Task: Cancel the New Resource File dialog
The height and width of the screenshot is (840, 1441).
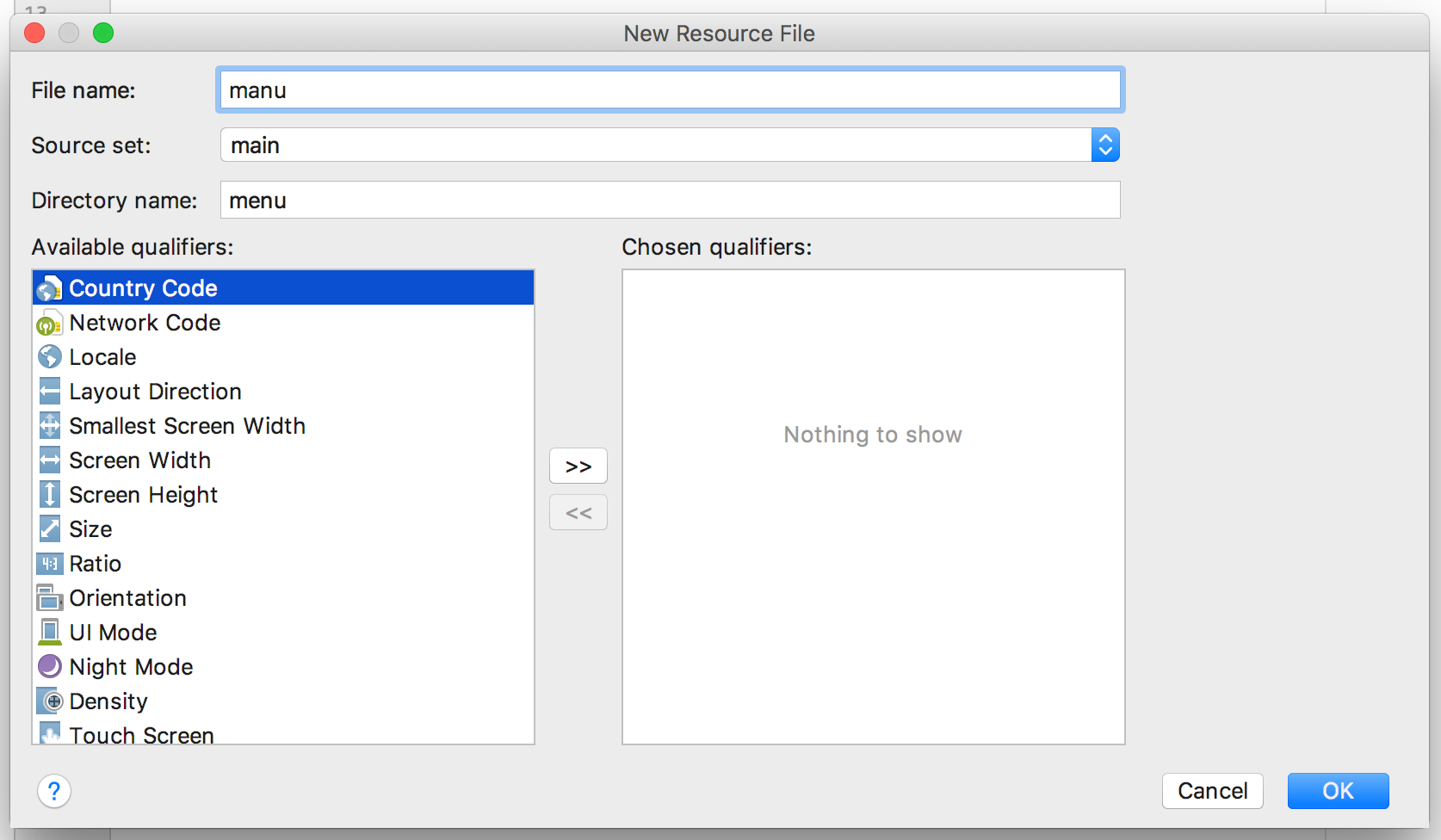Action: [x=1212, y=791]
